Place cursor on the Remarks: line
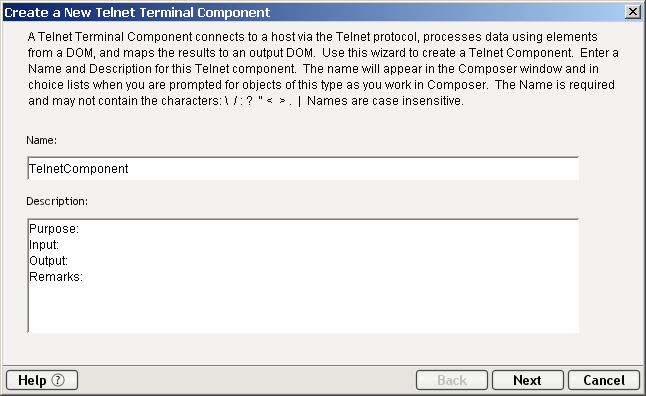This screenshot has width=646, height=396. (56, 276)
